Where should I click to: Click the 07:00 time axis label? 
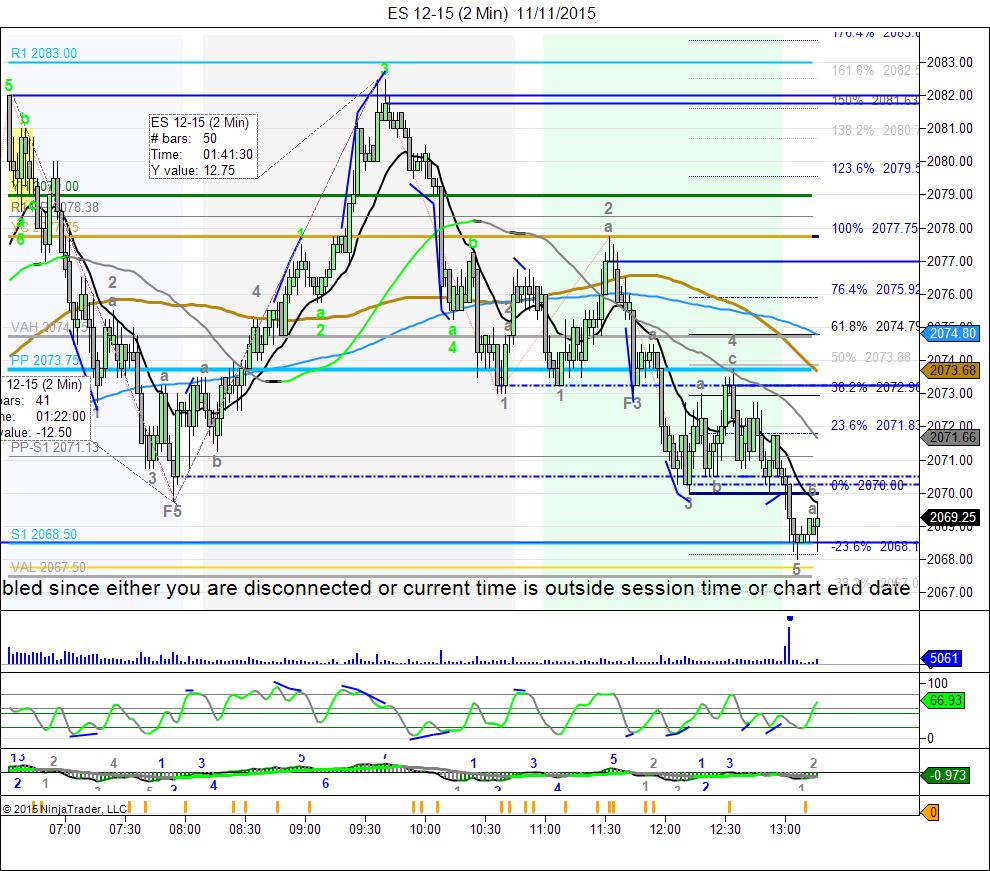pos(65,829)
